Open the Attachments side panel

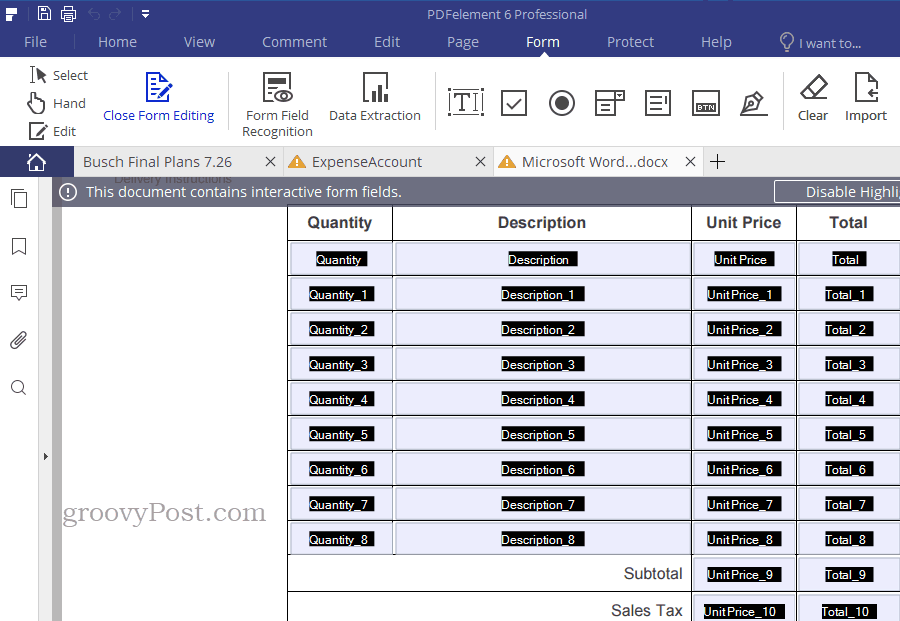coord(19,340)
